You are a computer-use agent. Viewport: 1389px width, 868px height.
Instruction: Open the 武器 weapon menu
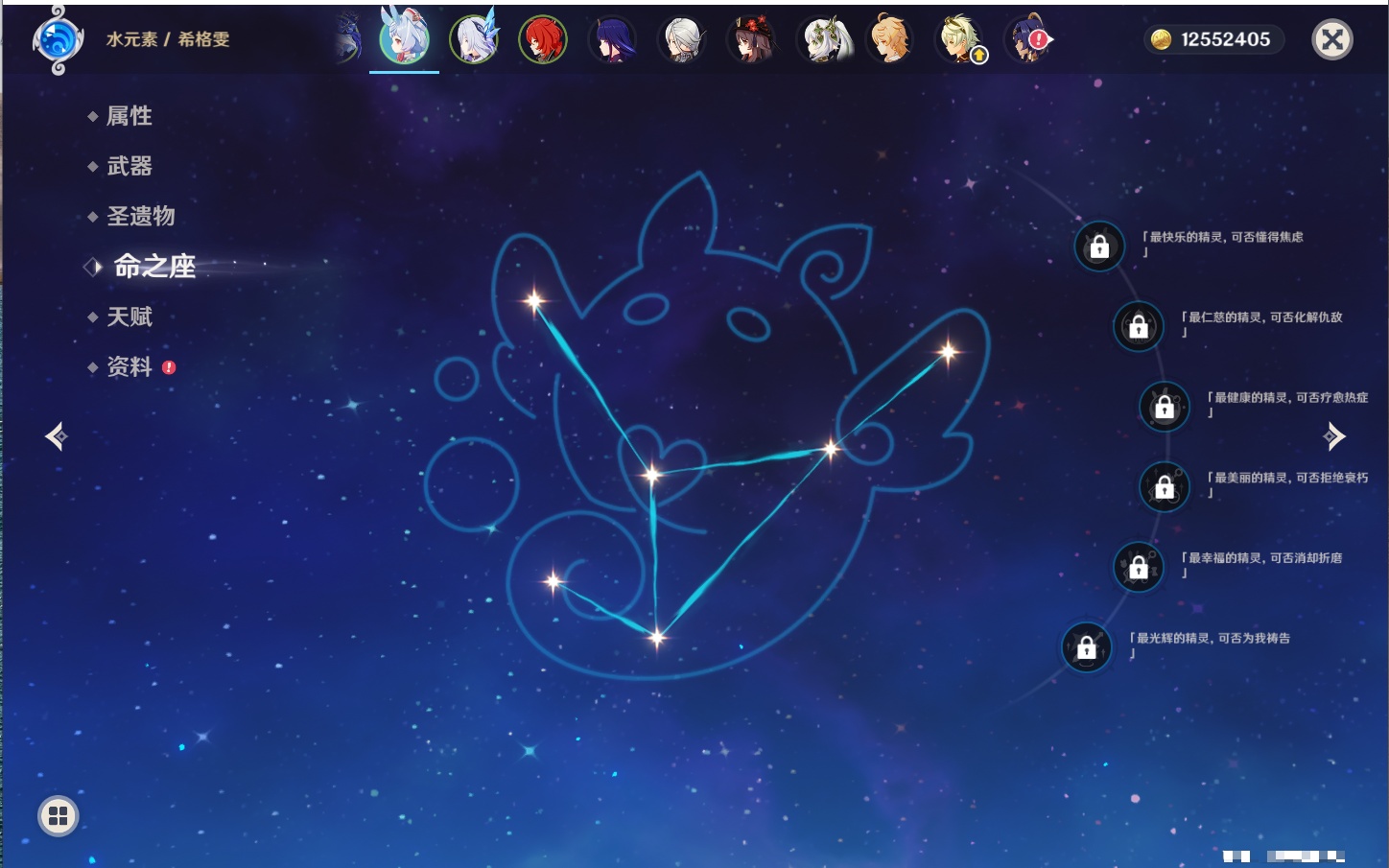[x=129, y=166]
